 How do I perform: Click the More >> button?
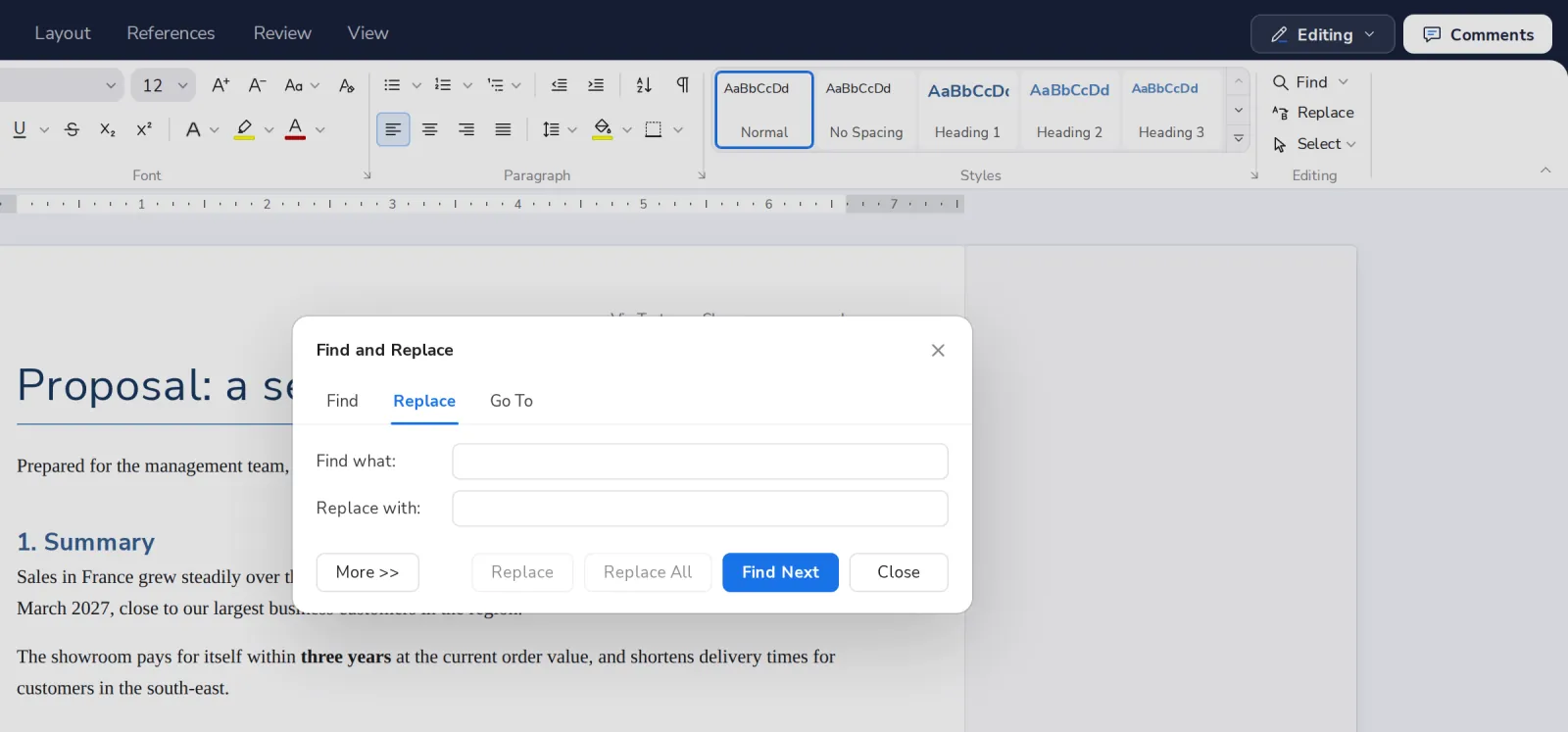pyautogui.click(x=367, y=572)
